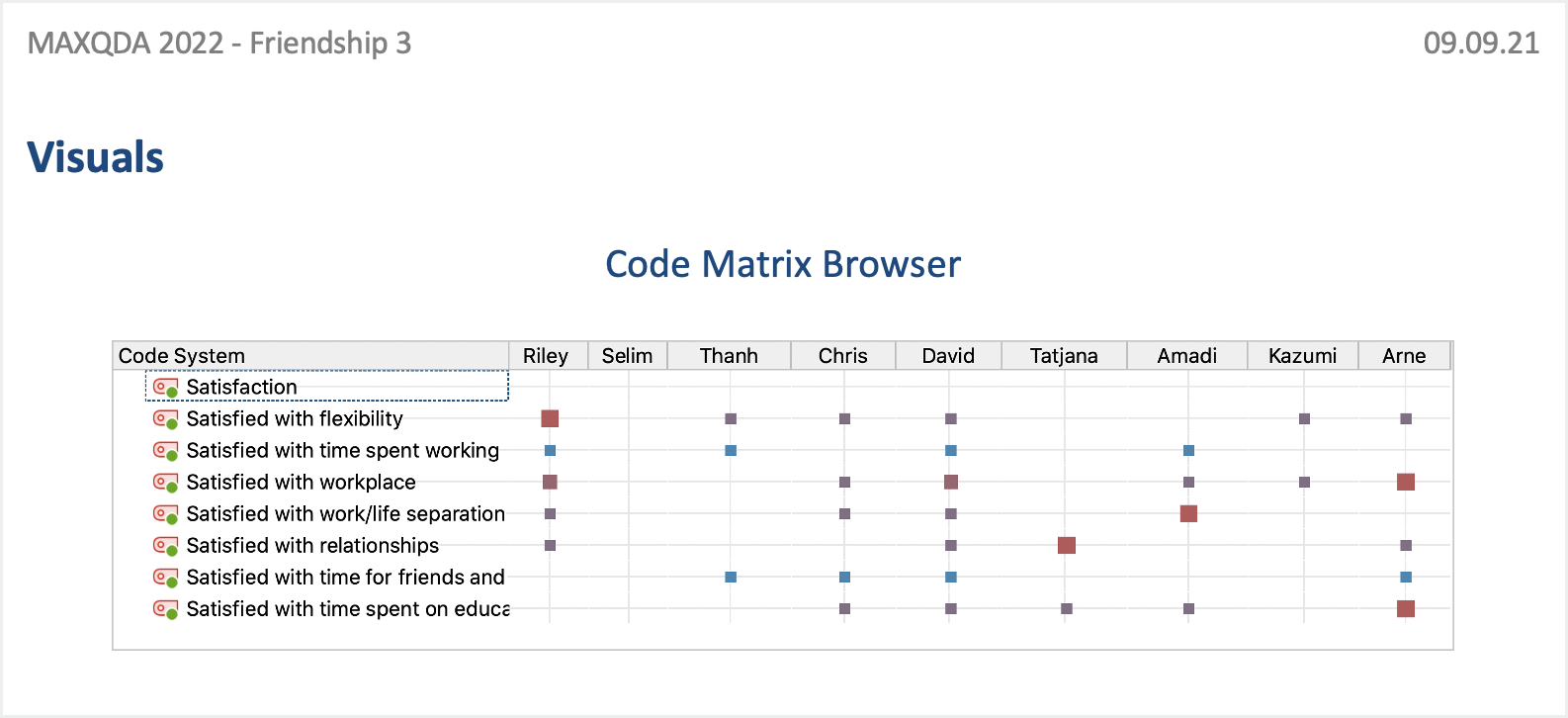Click Tatjana's large red square for relationships
This screenshot has height=718, width=1568.
tap(1066, 545)
